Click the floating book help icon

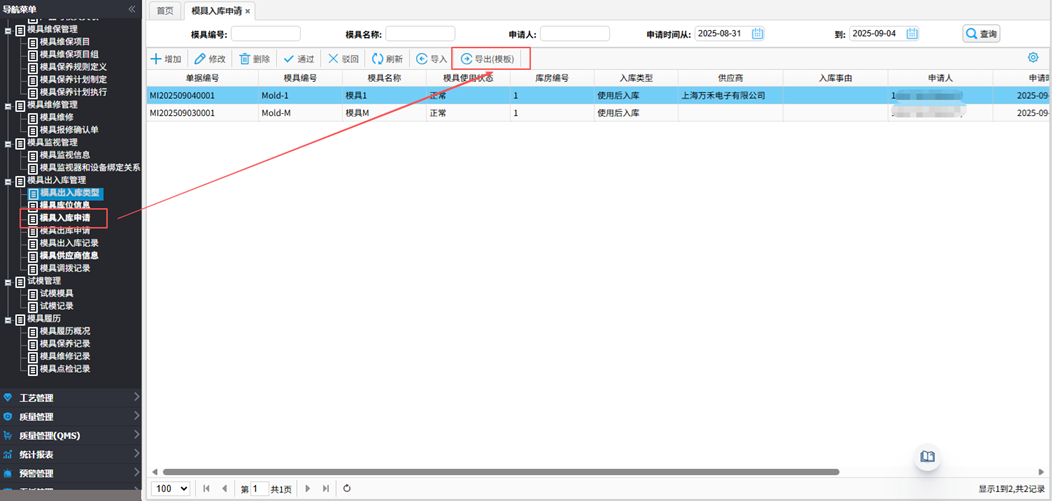coord(928,457)
